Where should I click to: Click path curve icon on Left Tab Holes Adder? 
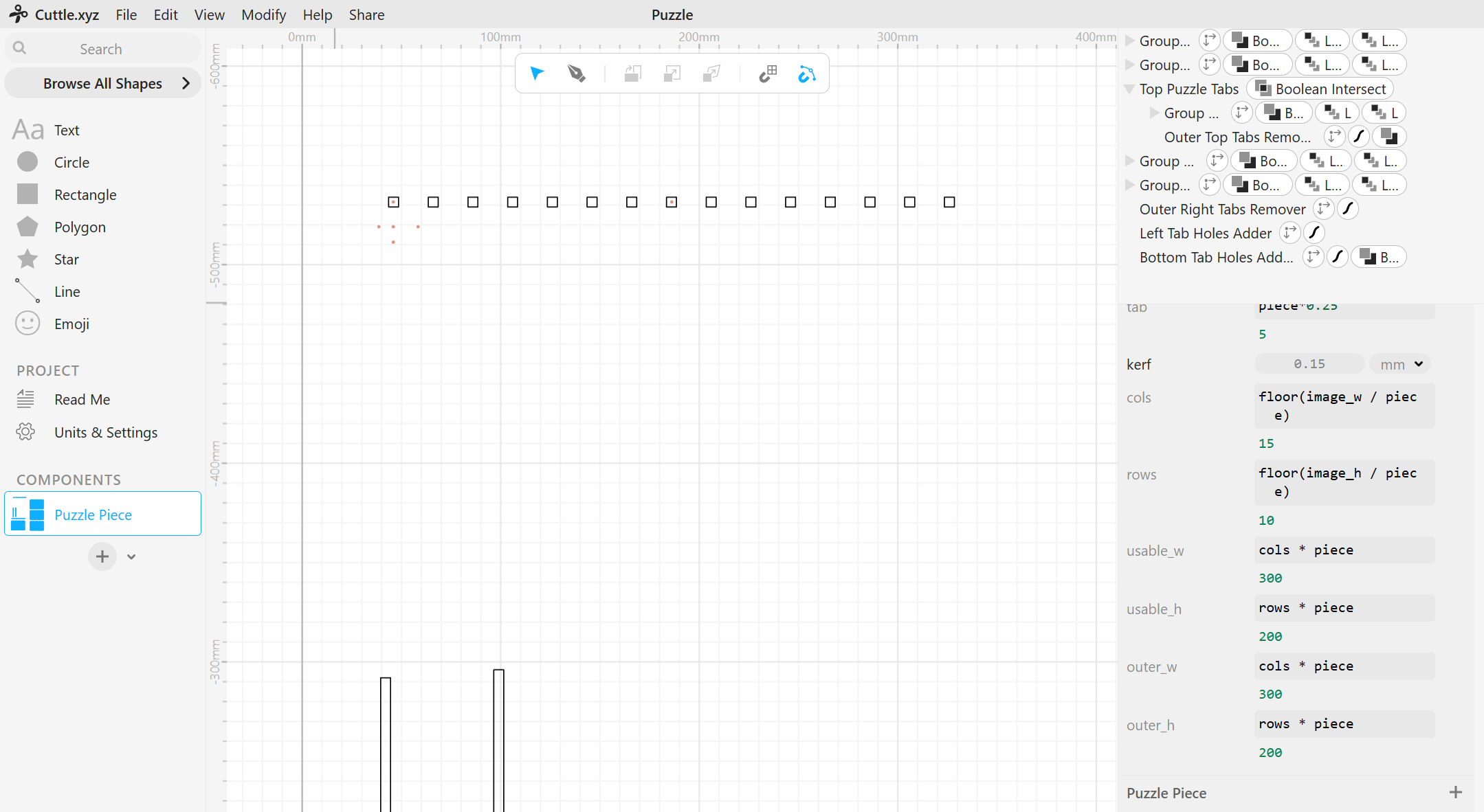(x=1314, y=233)
